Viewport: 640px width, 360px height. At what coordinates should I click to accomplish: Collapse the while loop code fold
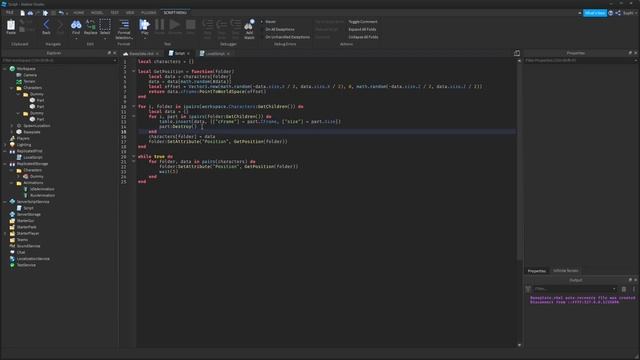click(x=133, y=156)
